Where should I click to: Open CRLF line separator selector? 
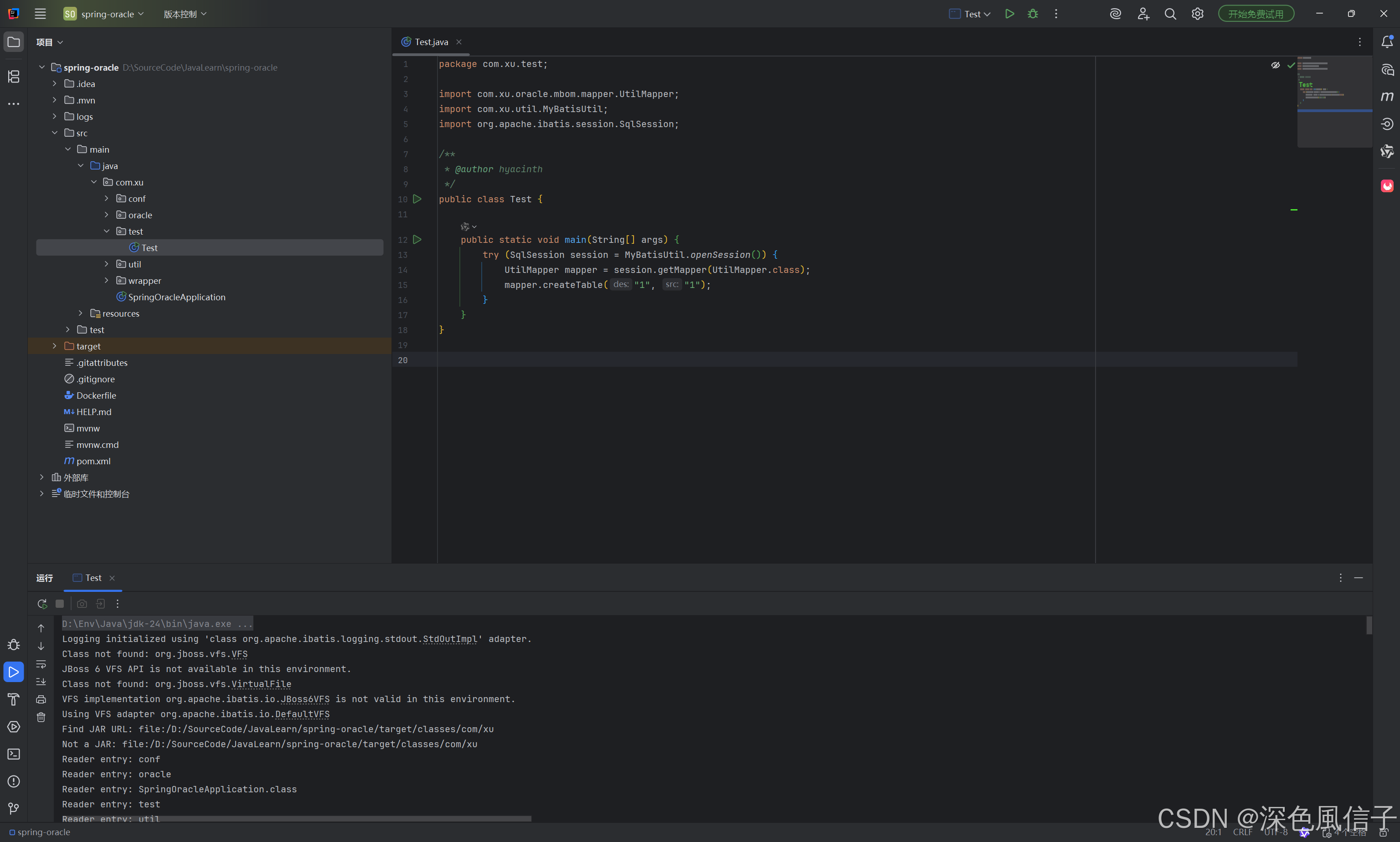(x=1243, y=832)
